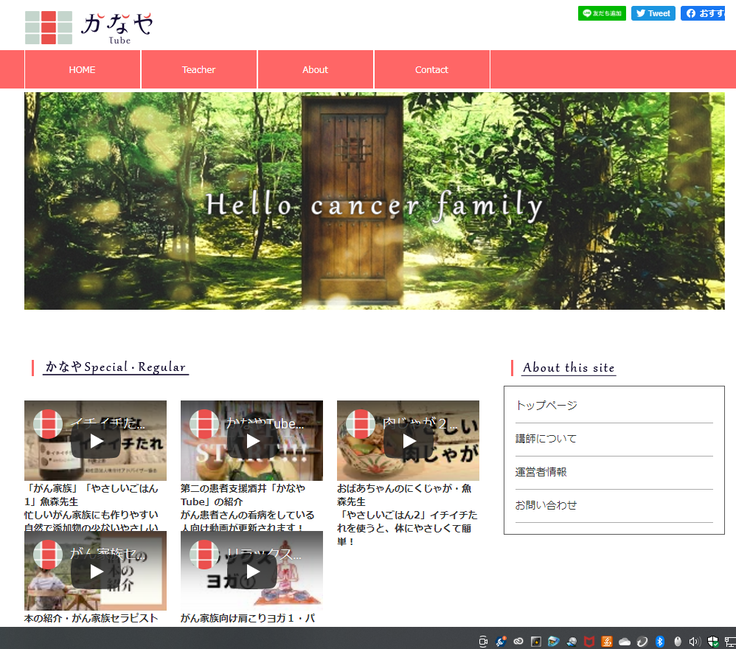Share the page with the Tweet button
The width and height of the screenshot is (736, 649).
pos(653,13)
